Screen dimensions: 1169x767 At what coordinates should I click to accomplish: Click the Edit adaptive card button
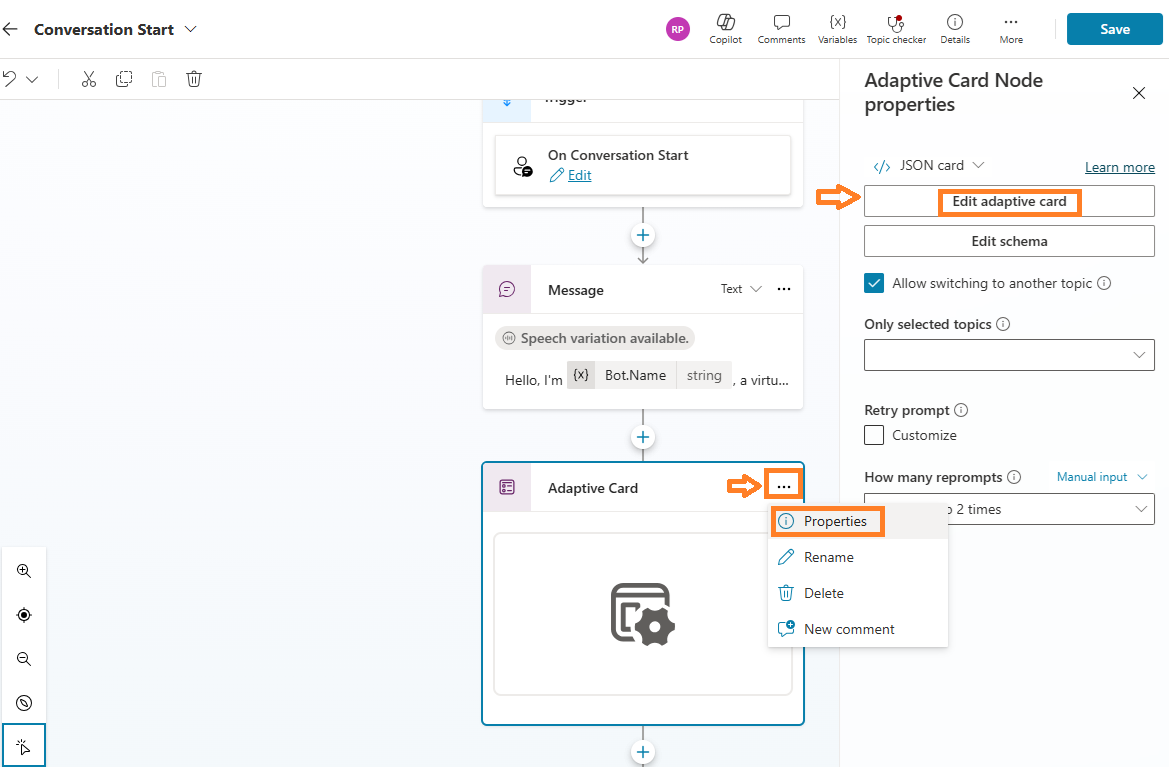1009,201
